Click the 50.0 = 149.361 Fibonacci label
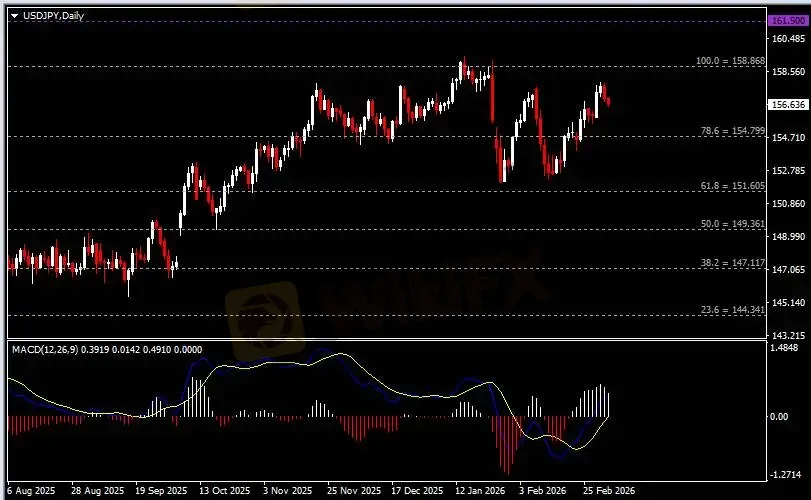 (732, 224)
